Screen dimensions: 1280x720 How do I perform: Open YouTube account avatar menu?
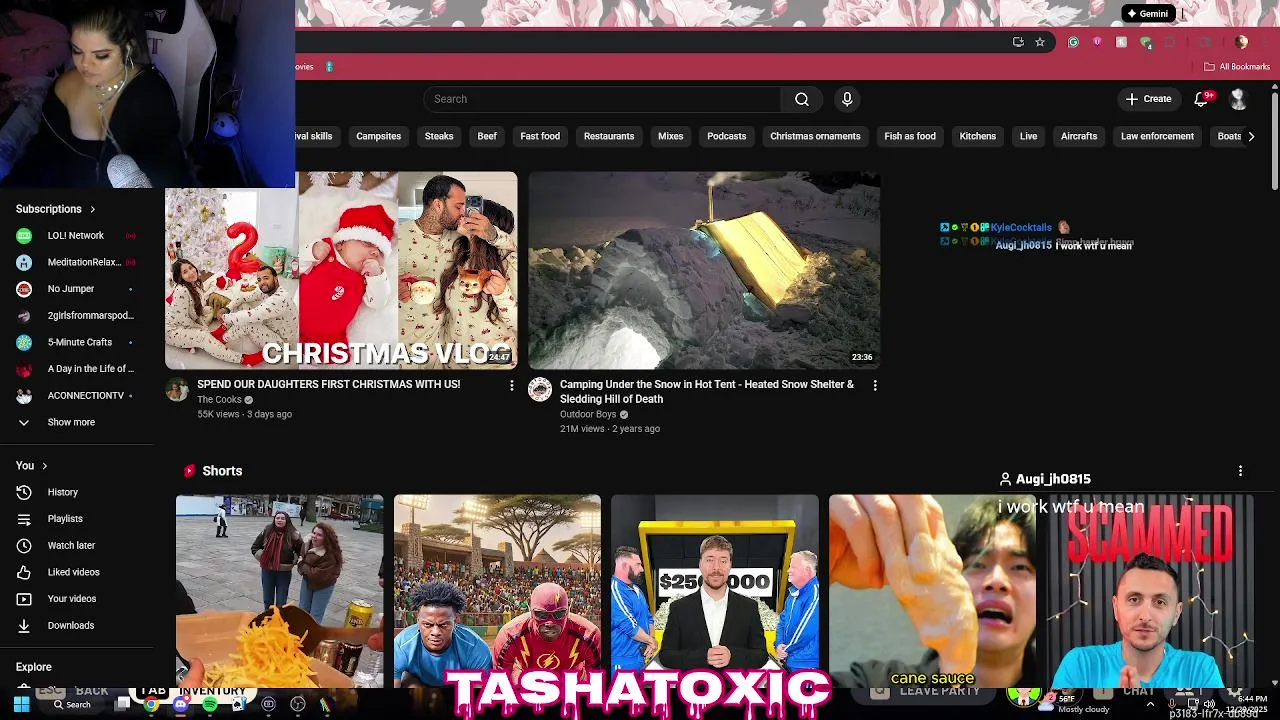tap(1238, 99)
